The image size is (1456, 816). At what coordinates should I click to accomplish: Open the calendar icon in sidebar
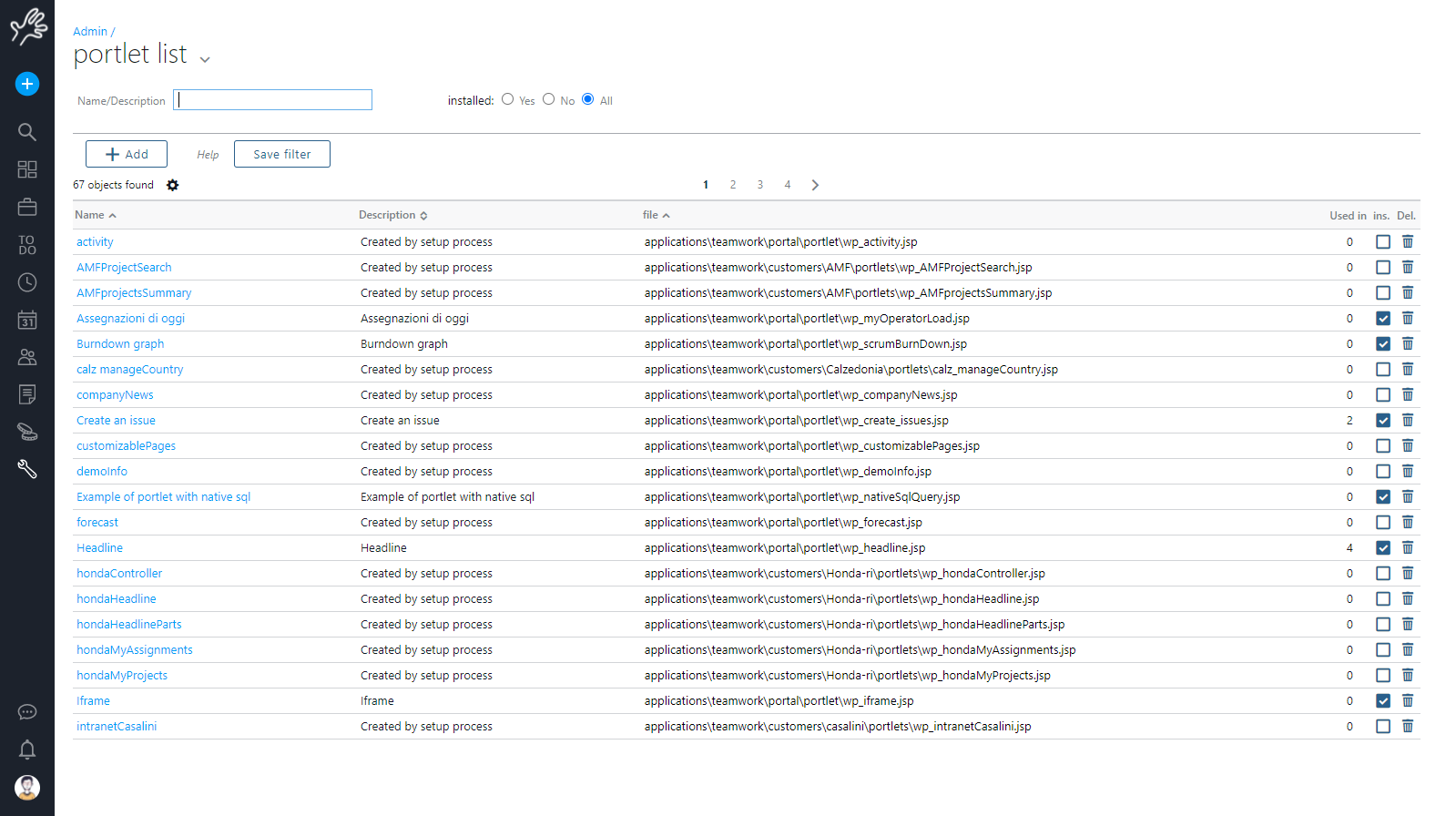(x=27, y=320)
